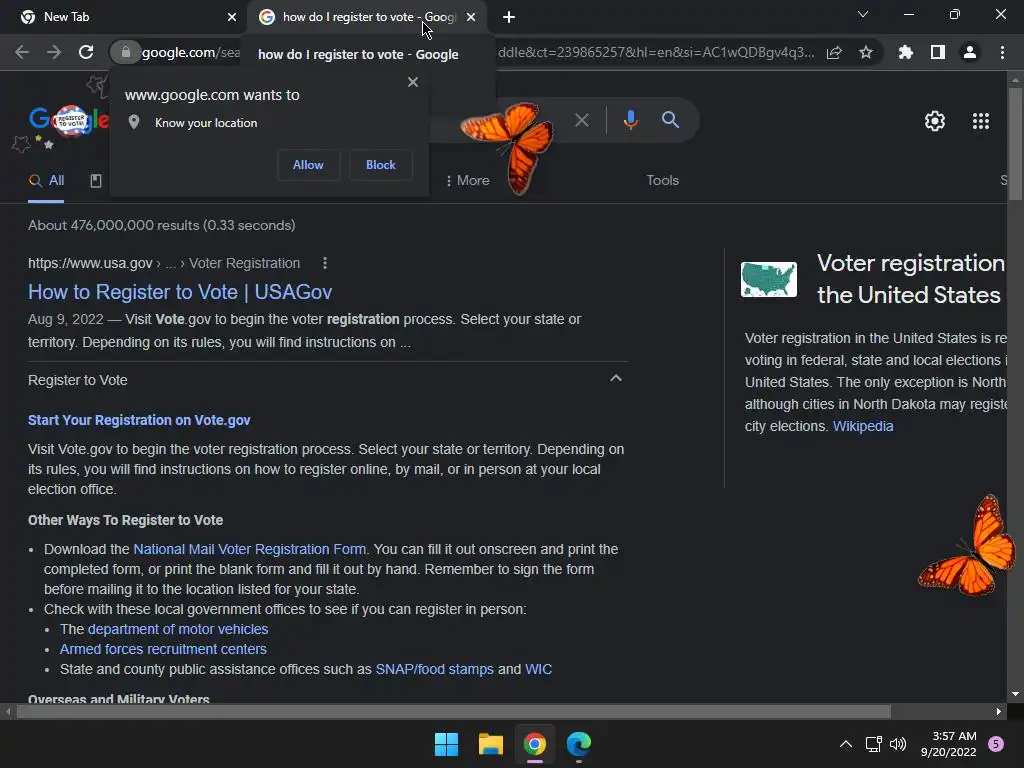1024x768 pixels.
Task: Open Chrome's three-dot menu
Action: click(x=1002, y=52)
